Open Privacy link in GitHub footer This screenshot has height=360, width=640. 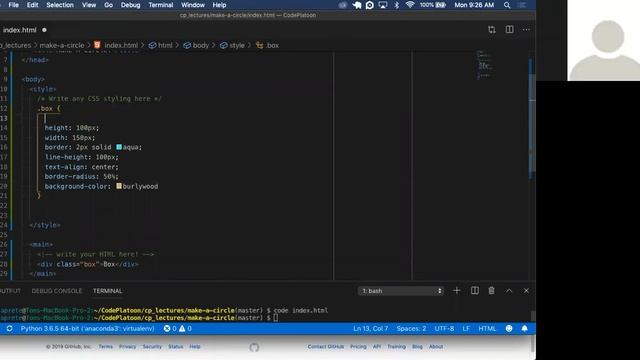(x=127, y=347)
